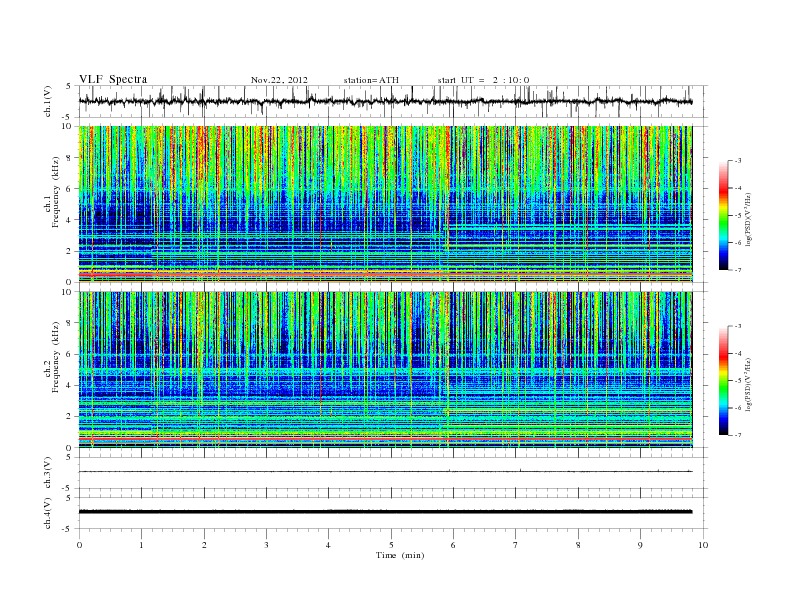This screenshot has width=792, height=612.
Task: Click the "0" tick on the time axis
Action: [79, 545]
